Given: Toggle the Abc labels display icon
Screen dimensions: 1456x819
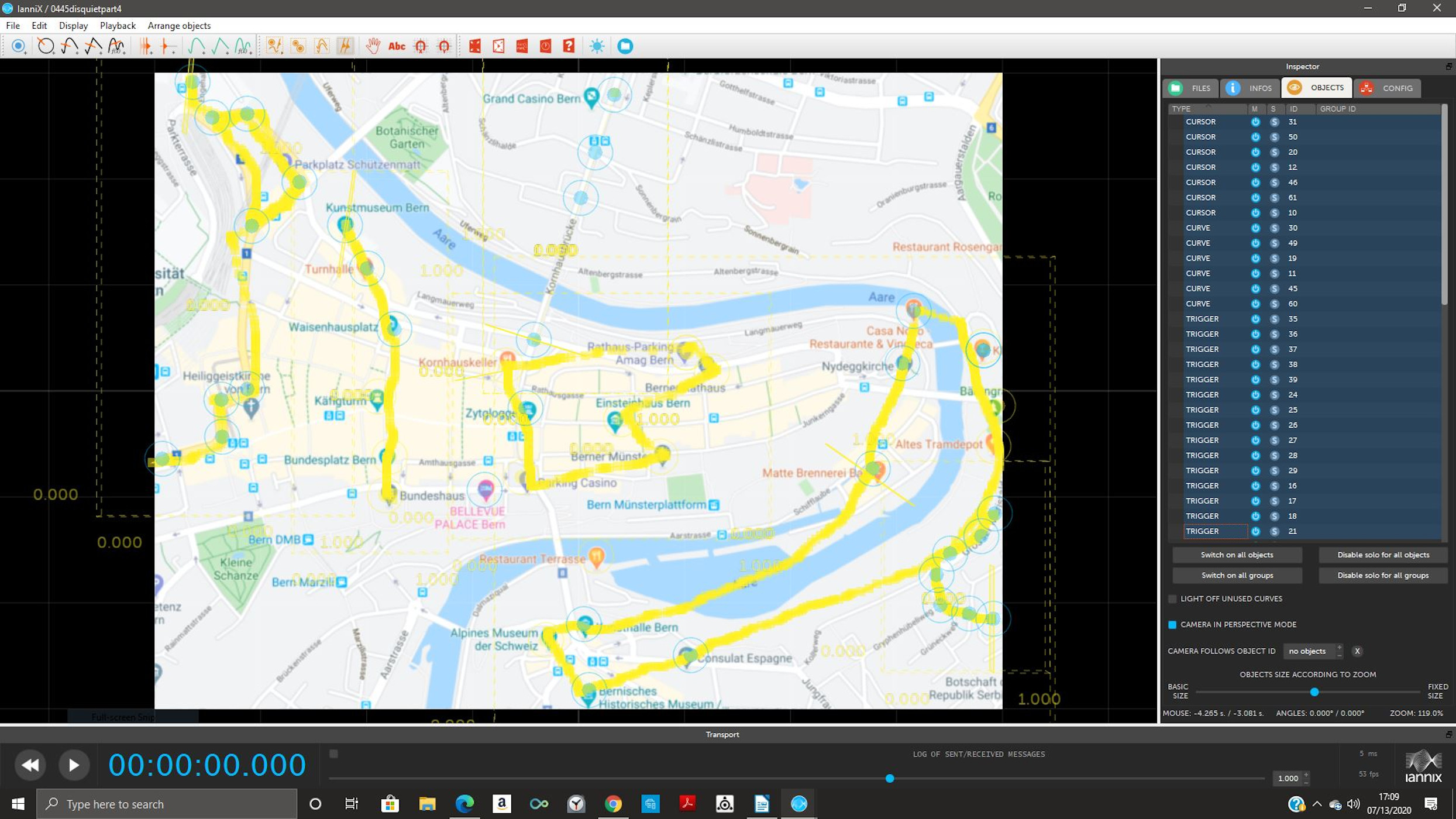Looking at the screenshot, I should (397, 46).
